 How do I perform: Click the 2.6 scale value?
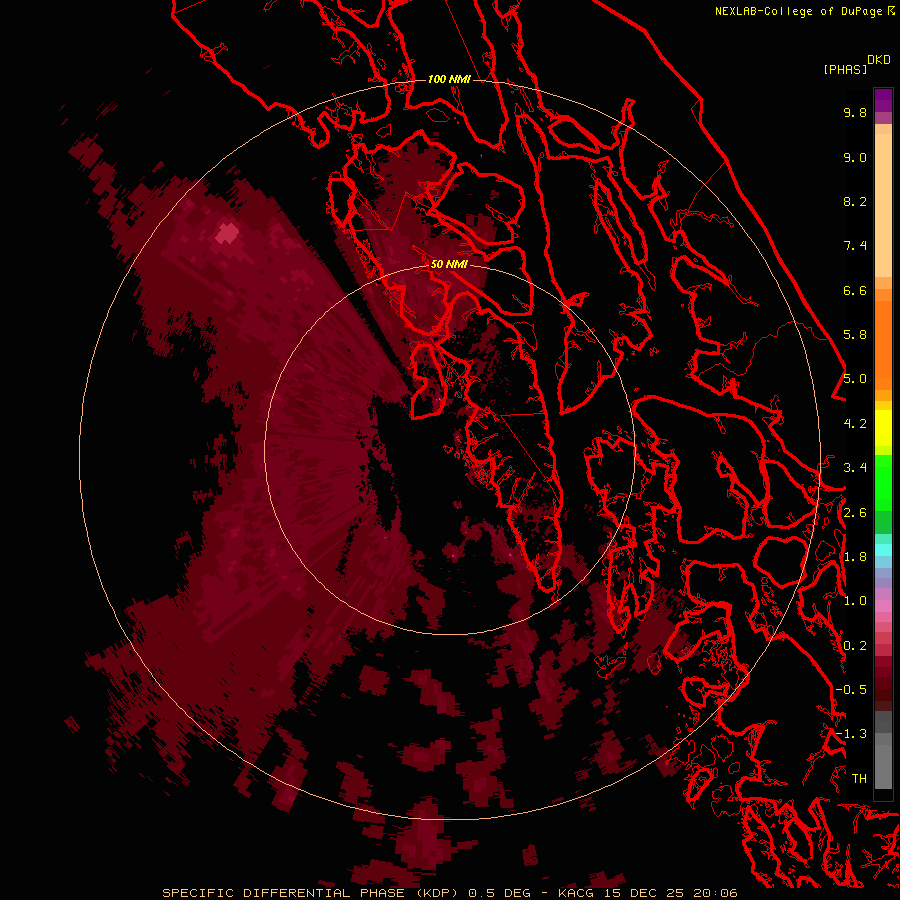[855, 513]
